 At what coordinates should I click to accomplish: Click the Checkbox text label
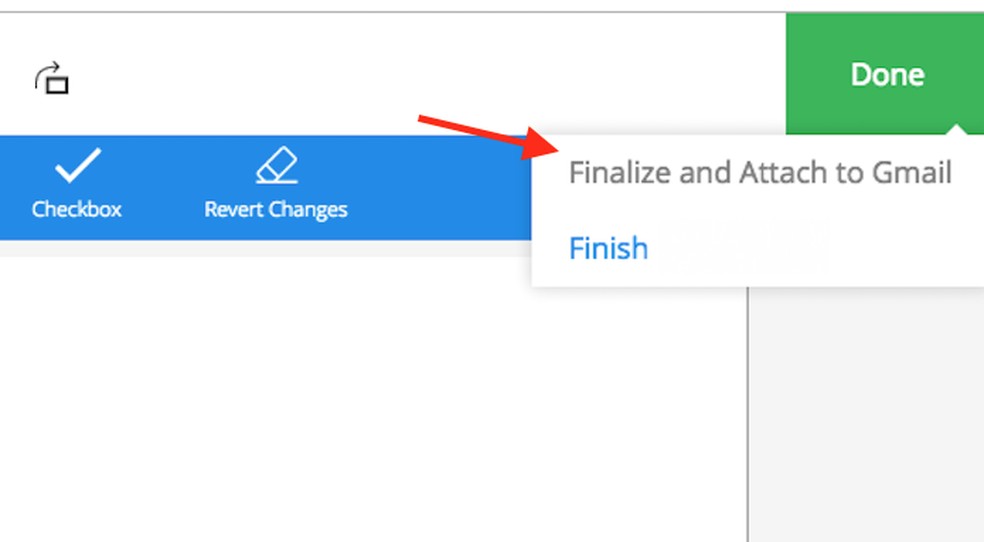pyautogui.click(x=77, y=210)
